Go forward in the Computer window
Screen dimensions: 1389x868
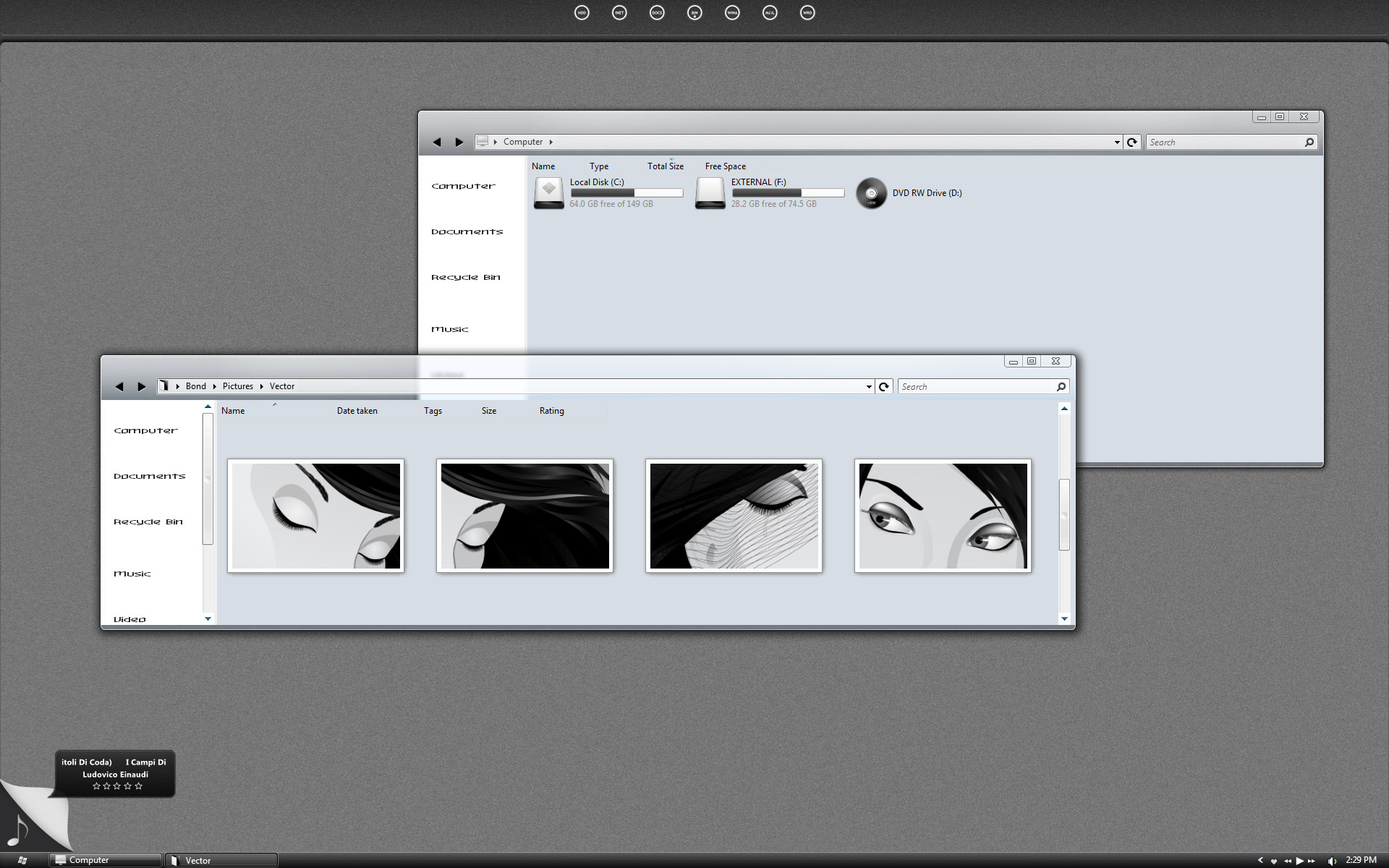pos(459,142)
